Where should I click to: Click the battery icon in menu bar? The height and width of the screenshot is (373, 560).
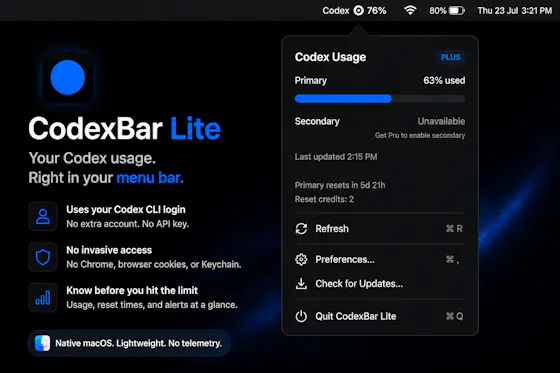pos(456,11)
